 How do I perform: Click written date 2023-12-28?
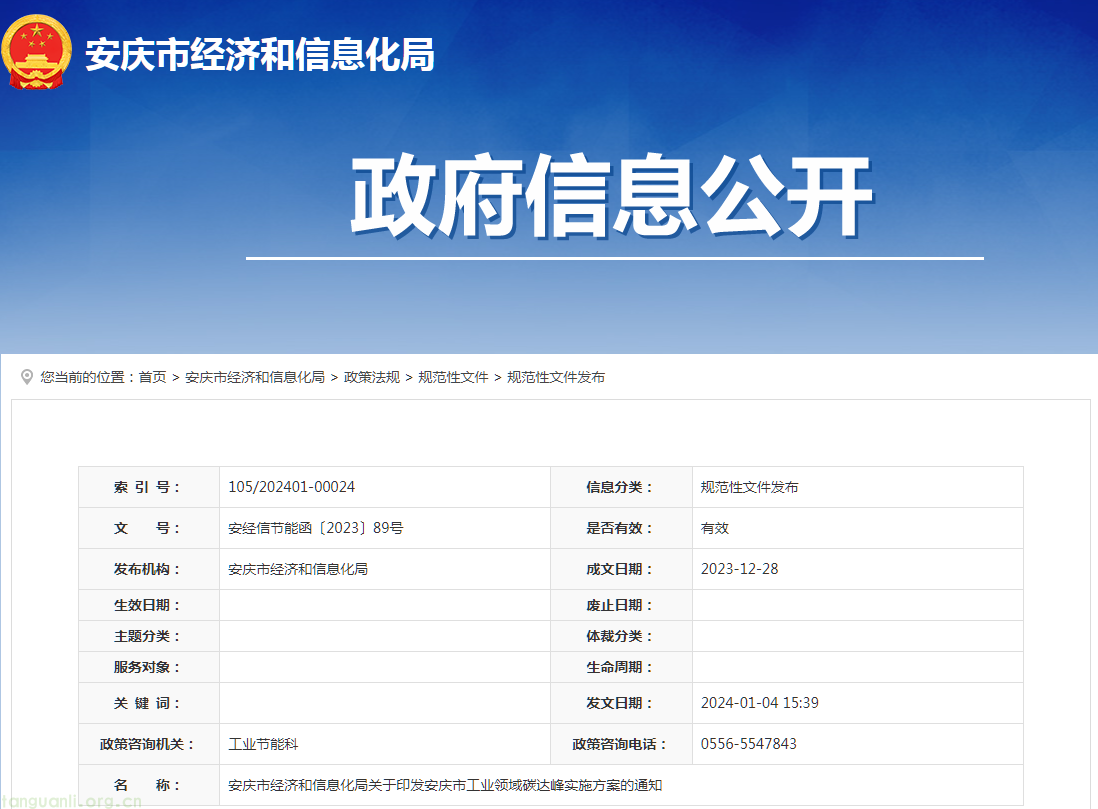click(x=739, y=569)
